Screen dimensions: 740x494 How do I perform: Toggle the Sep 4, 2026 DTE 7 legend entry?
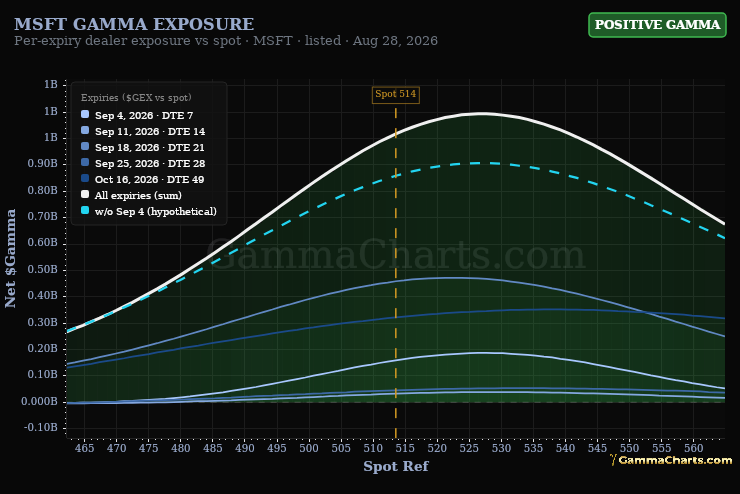137,115
